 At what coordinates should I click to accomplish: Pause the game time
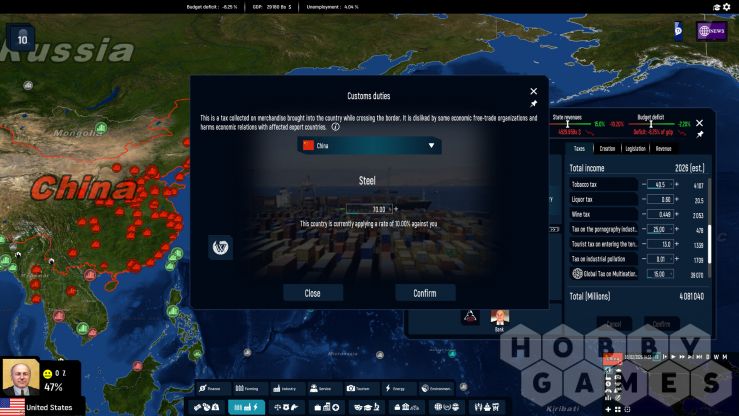click(657, 357)
